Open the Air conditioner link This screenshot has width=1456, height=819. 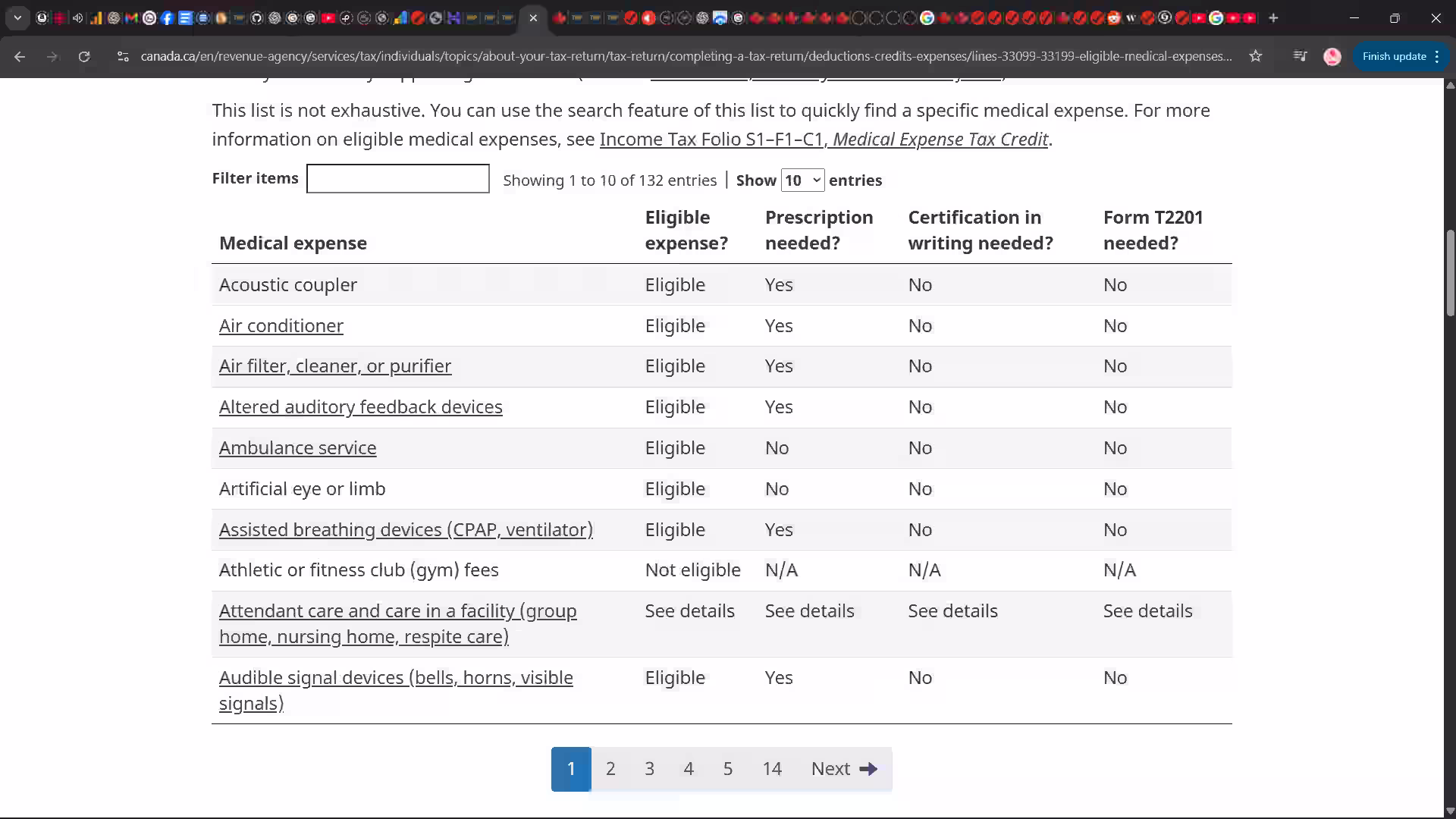[x=281, y=325]
